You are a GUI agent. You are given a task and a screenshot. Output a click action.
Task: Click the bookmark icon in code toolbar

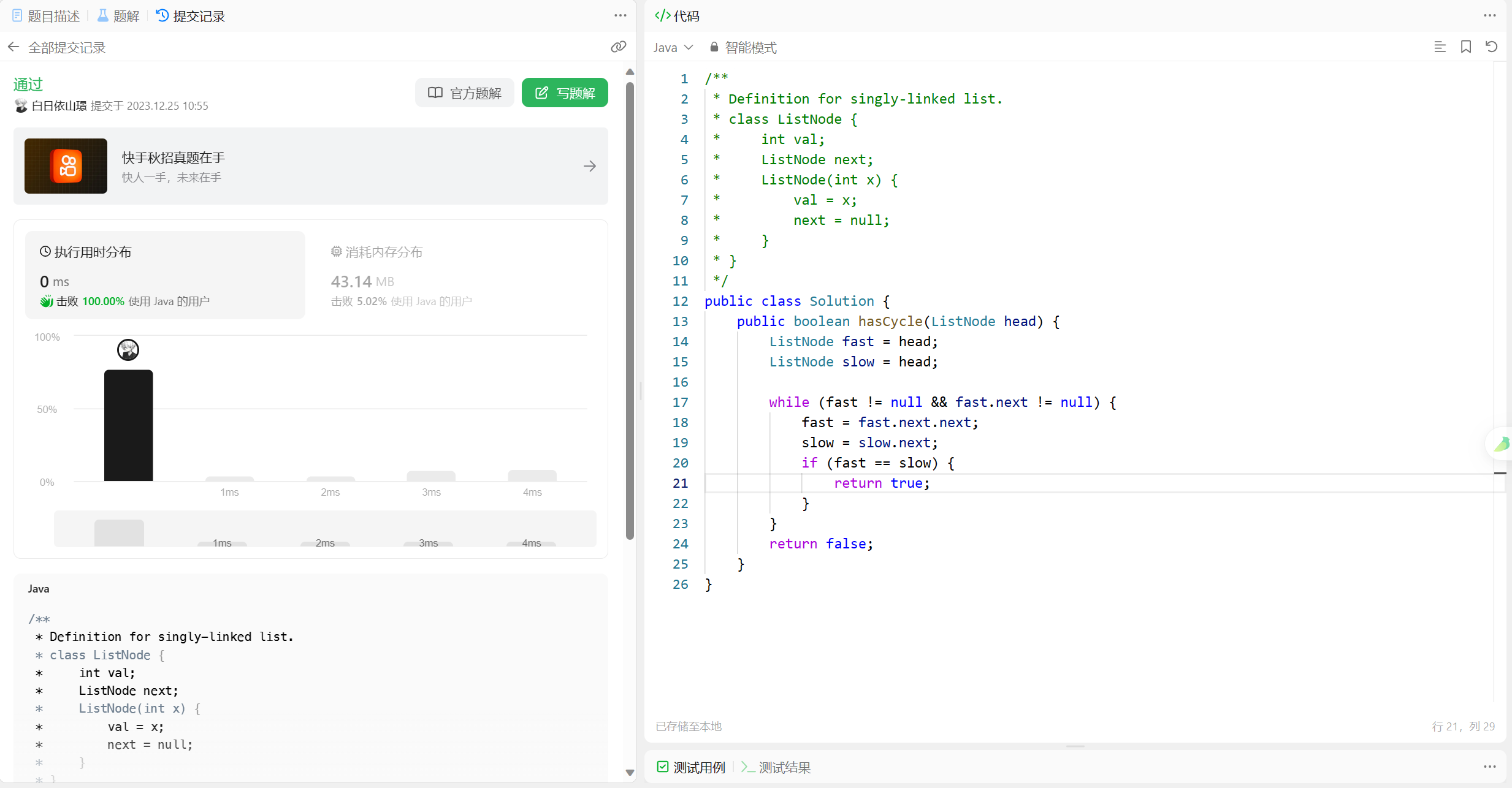1465,47
